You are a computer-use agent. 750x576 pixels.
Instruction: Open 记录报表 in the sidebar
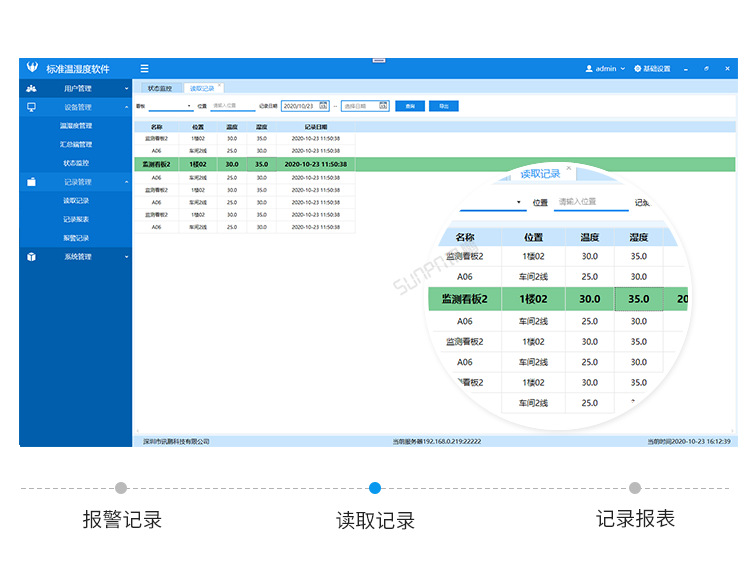(x=76, y=219)
